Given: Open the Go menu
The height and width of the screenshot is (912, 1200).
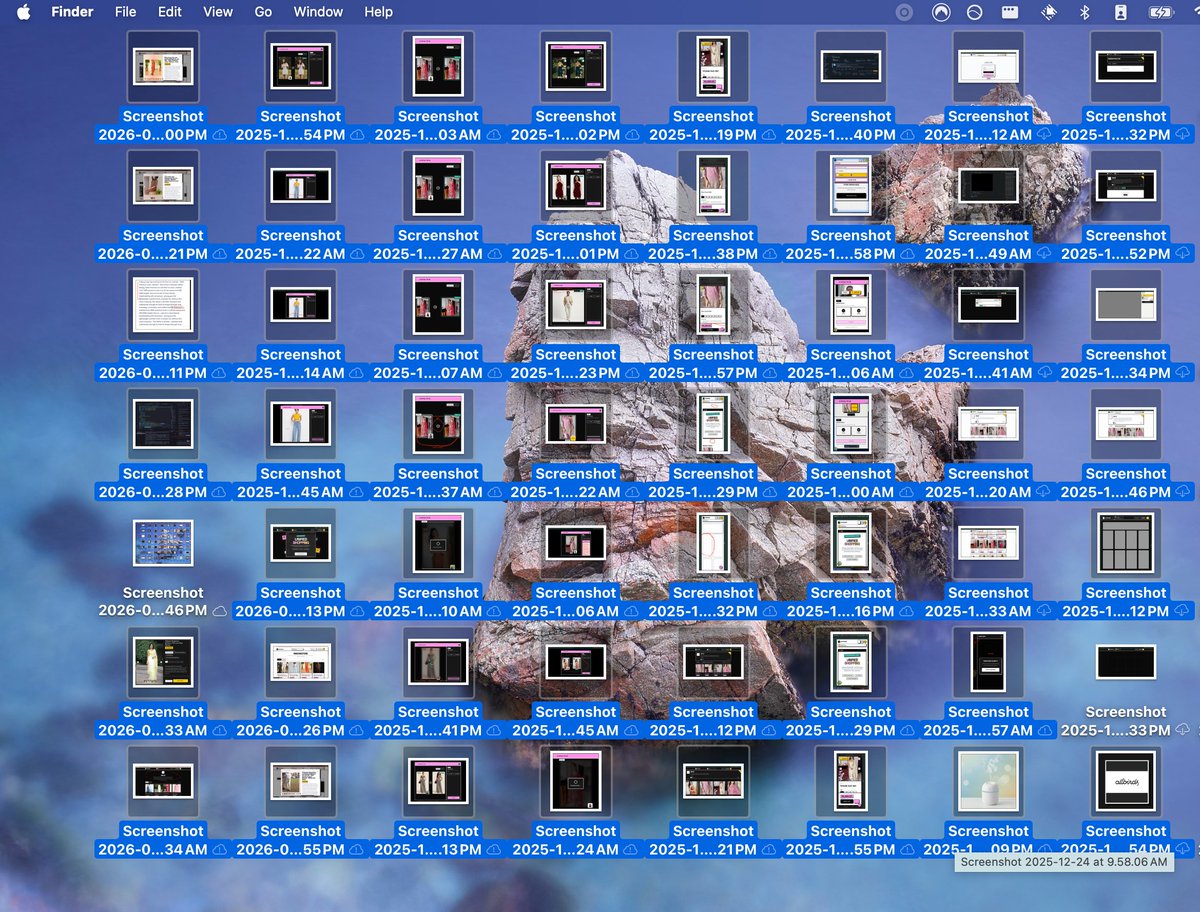Looking at the screenshot, I should click(x=263, y=12).
